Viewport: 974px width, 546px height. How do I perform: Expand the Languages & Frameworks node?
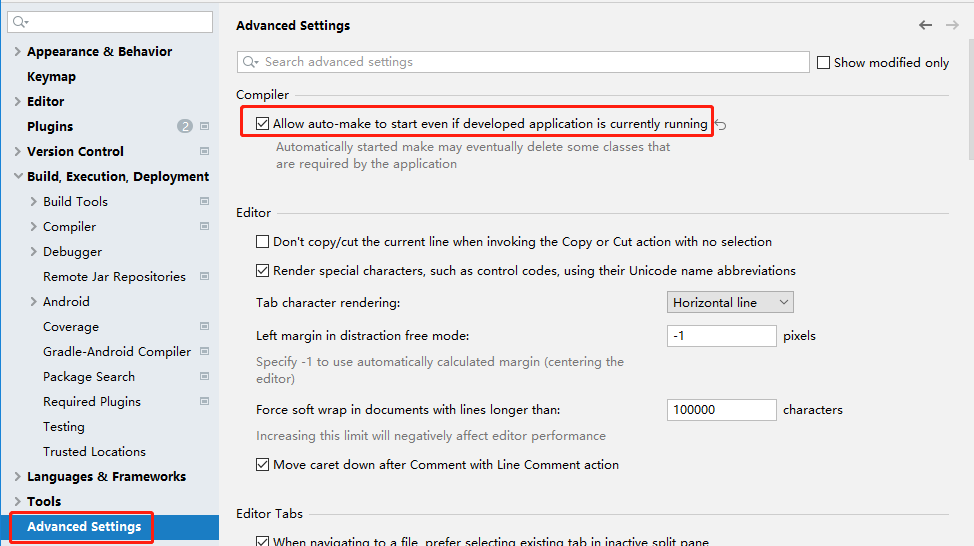pyautogui.click(x=17, y=476)
